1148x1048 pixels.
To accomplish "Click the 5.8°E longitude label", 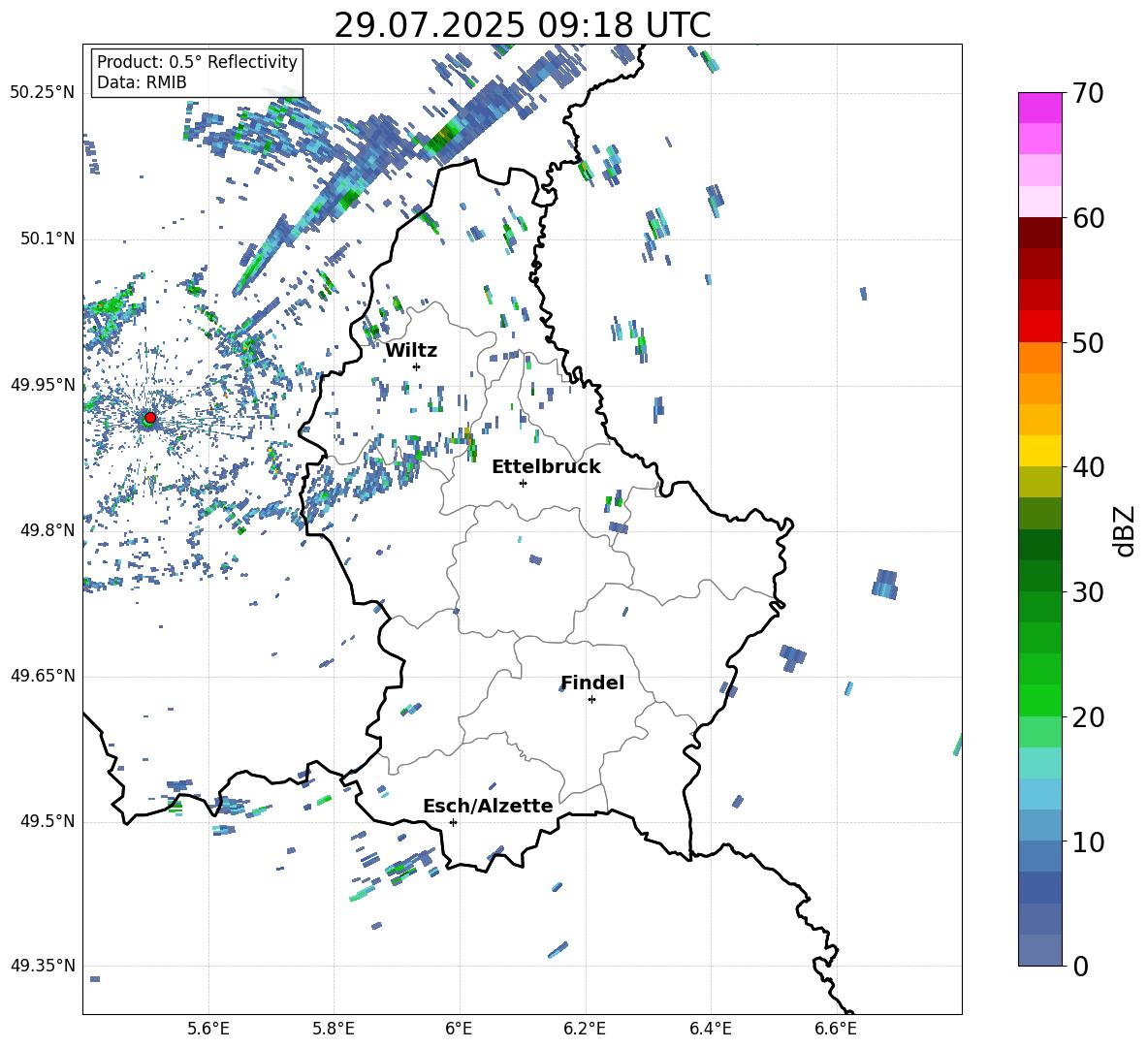I will (x=334, y=1029).
